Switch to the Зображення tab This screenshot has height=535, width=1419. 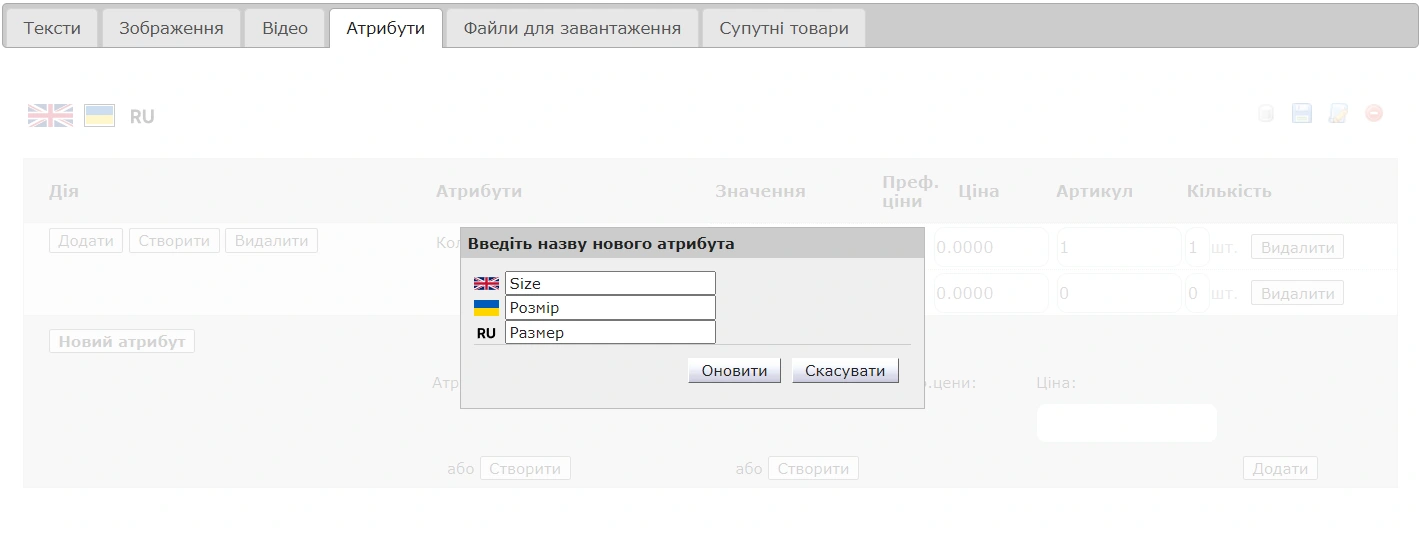point(171,28)
